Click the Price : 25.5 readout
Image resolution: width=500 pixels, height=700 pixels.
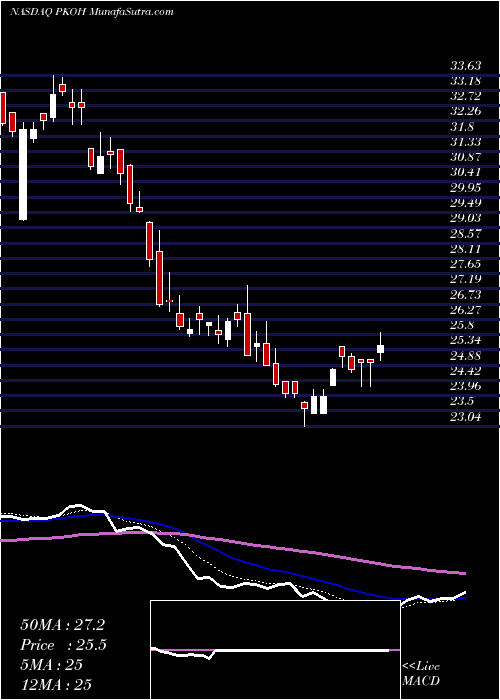pyautogui.click(x=64, y=645)
